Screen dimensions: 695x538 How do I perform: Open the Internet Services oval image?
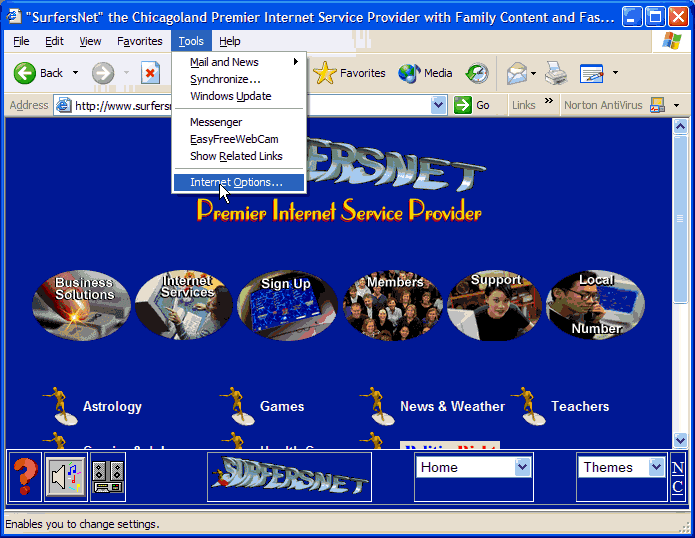tap(184, 305)
